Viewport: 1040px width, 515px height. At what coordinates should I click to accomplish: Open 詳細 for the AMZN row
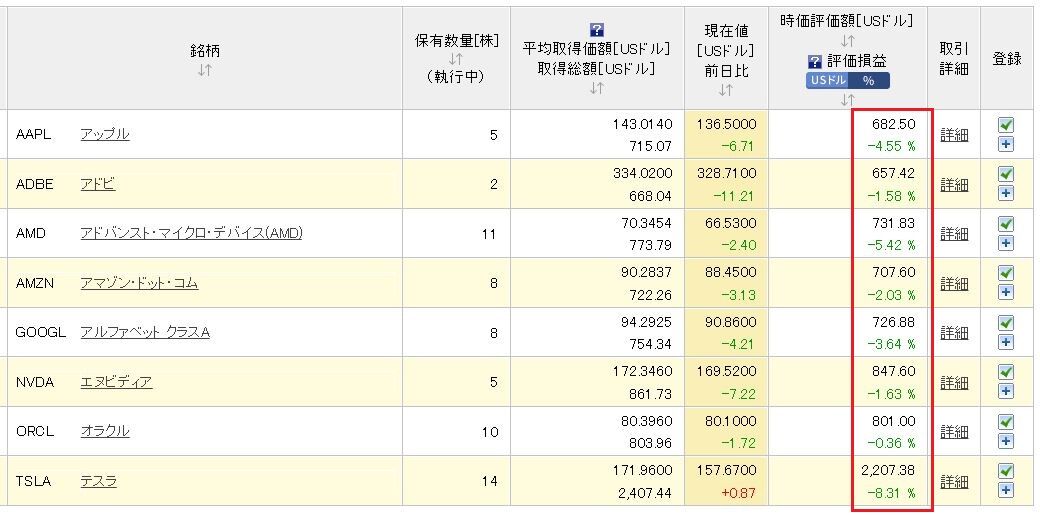click(954, 283)
